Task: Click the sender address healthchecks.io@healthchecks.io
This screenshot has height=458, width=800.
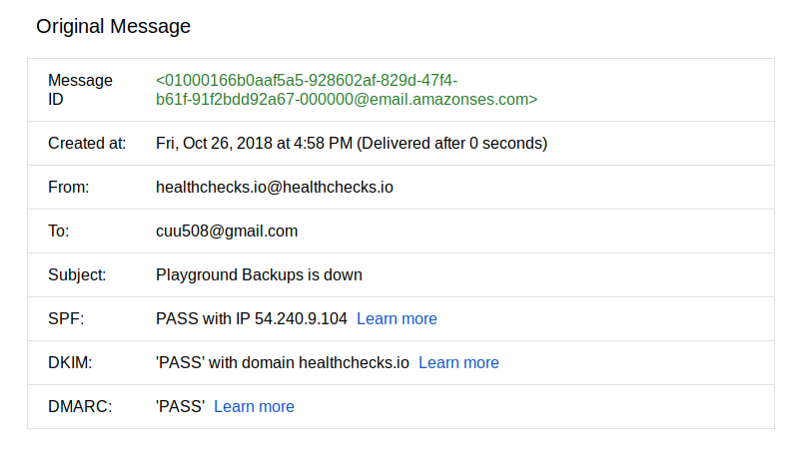Action: click(x=274, y=187)
